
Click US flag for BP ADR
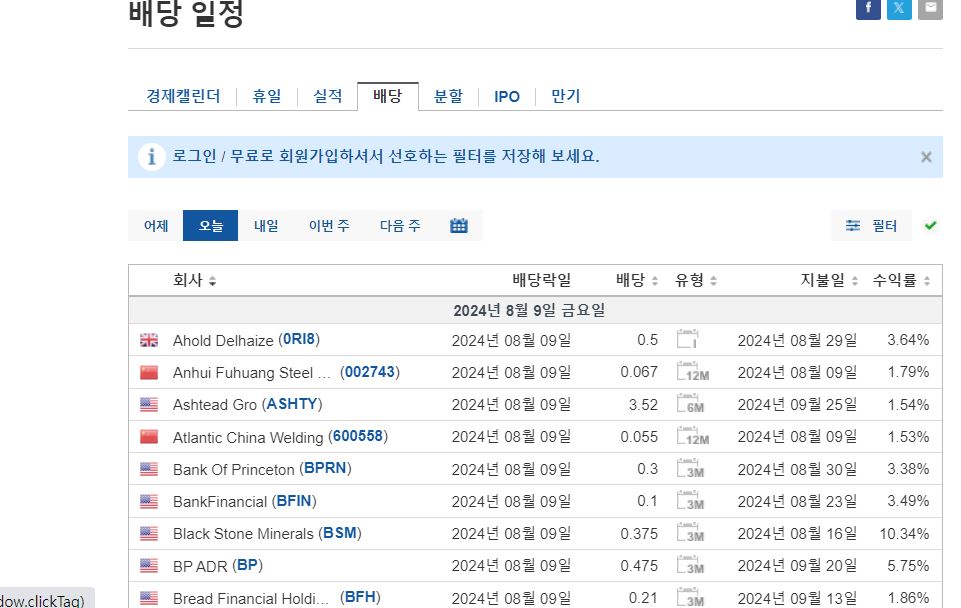149,566
